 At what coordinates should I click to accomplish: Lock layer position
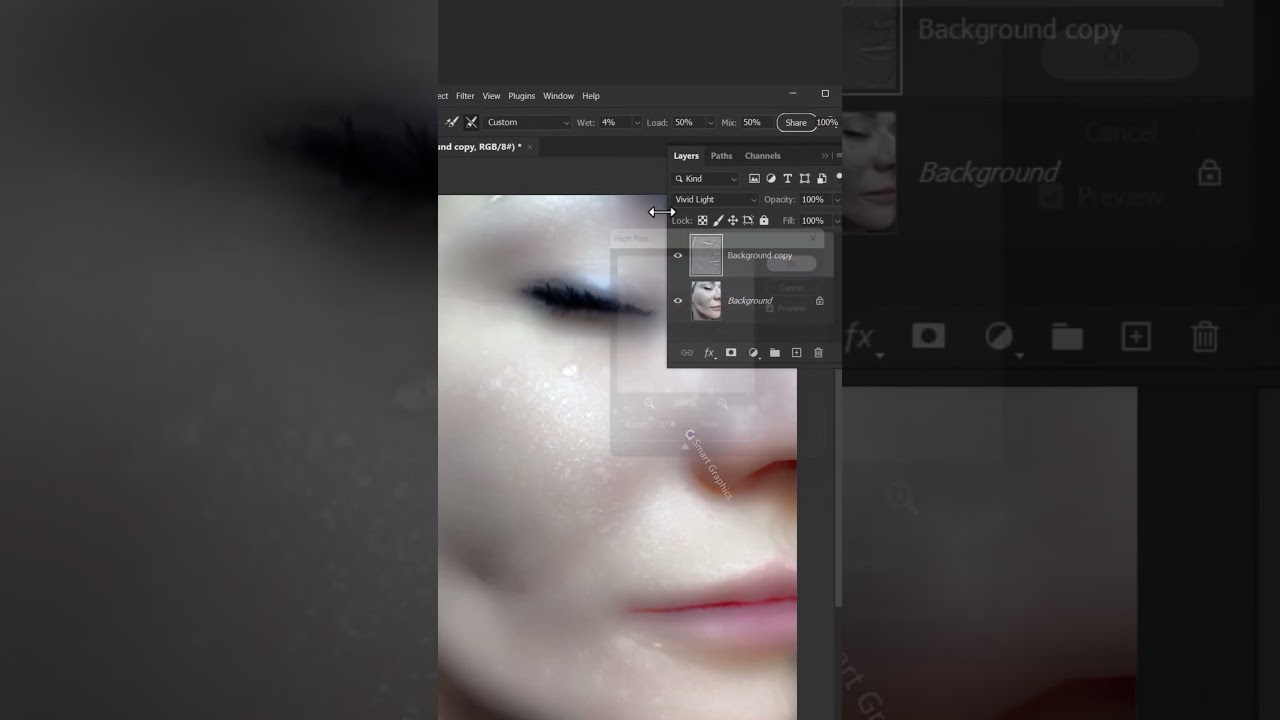733,221
